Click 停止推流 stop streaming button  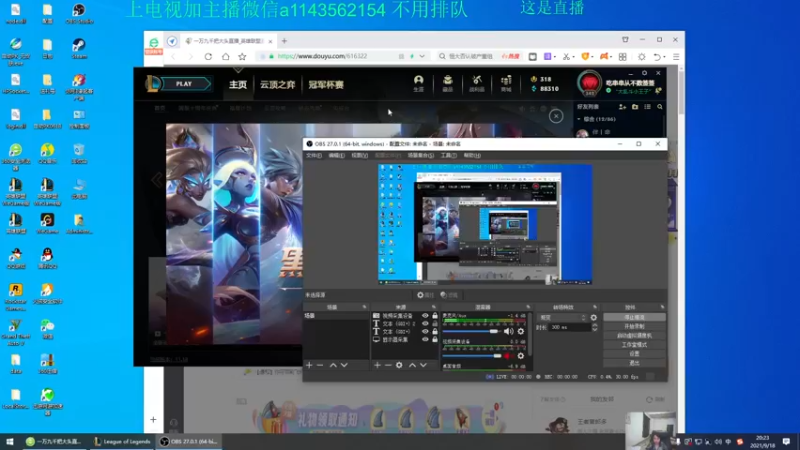(634, 317)
